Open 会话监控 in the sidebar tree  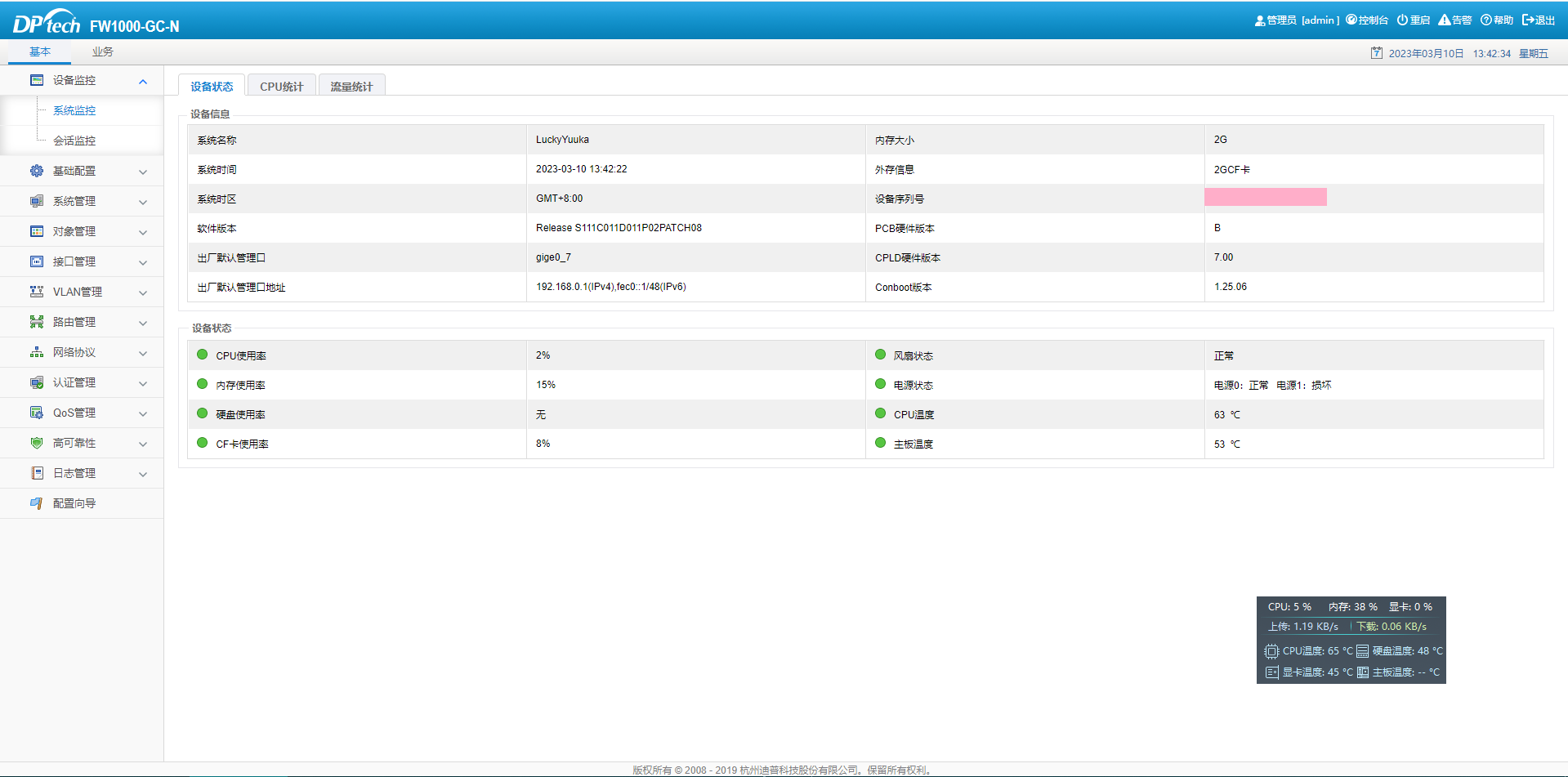[x=74, y=141]
